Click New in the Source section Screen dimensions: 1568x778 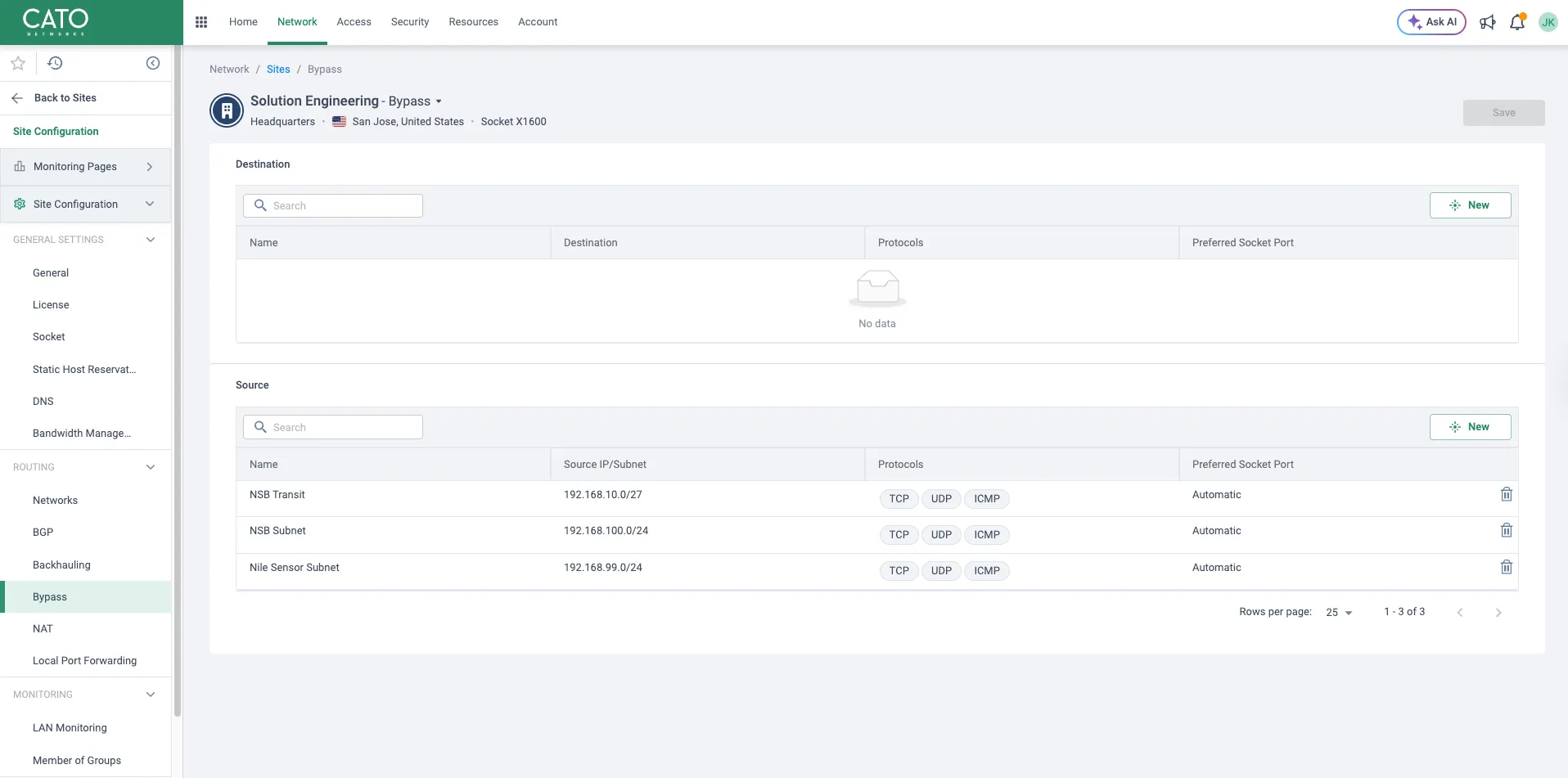[x=1470, y=427]
